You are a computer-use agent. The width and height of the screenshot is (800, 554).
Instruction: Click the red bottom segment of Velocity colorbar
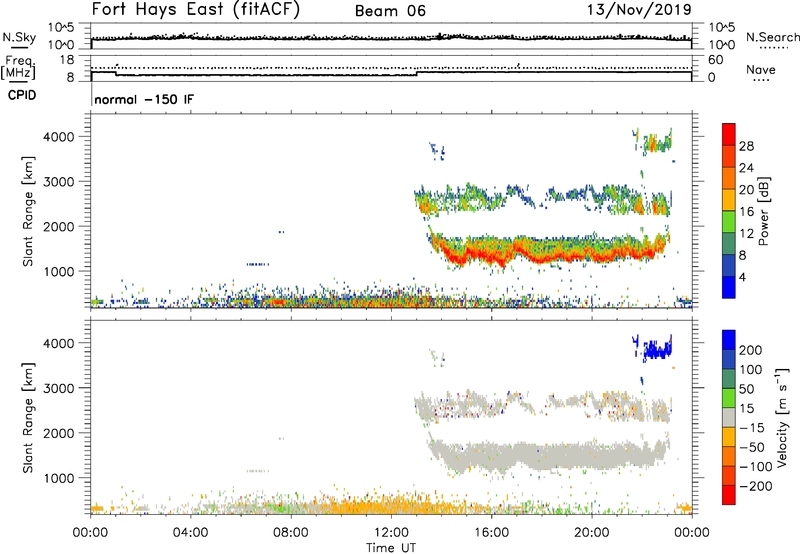pyautogui.click(x=729, y=495)
